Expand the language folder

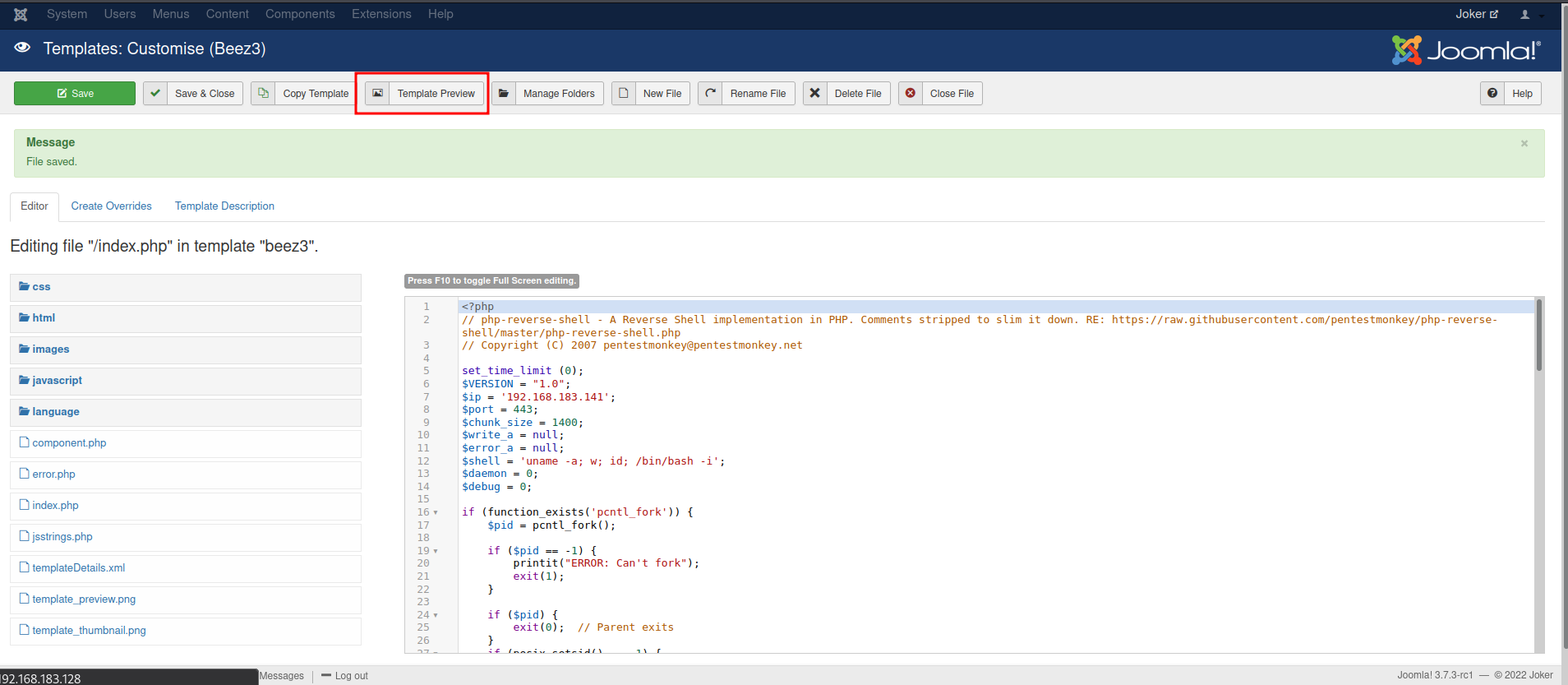pos(186,412)
